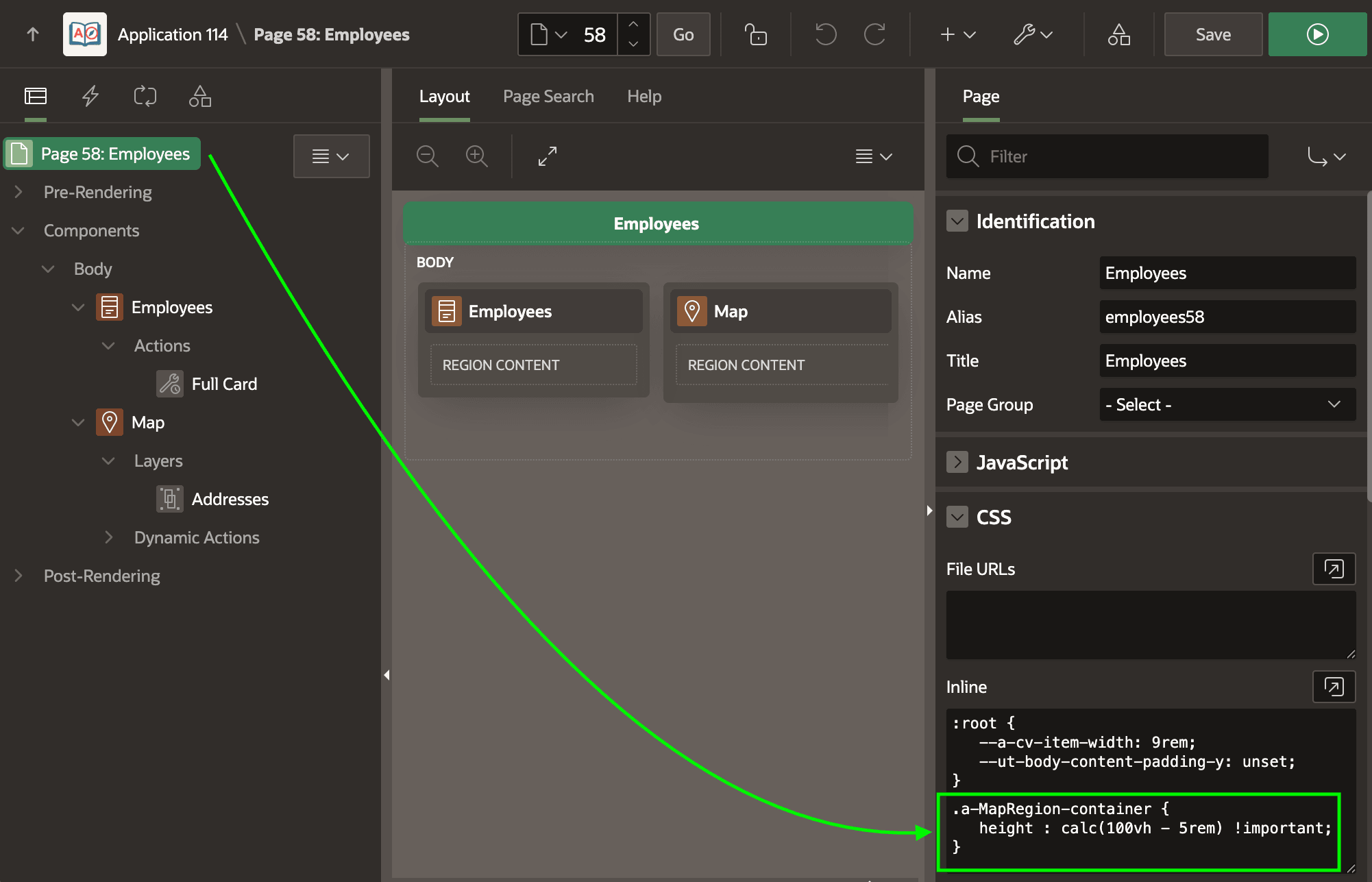Zoom in the layout view
Image resolution: width=1372 pixels, height=882 pixels.
pyautogui.click(x=476, y=156)
